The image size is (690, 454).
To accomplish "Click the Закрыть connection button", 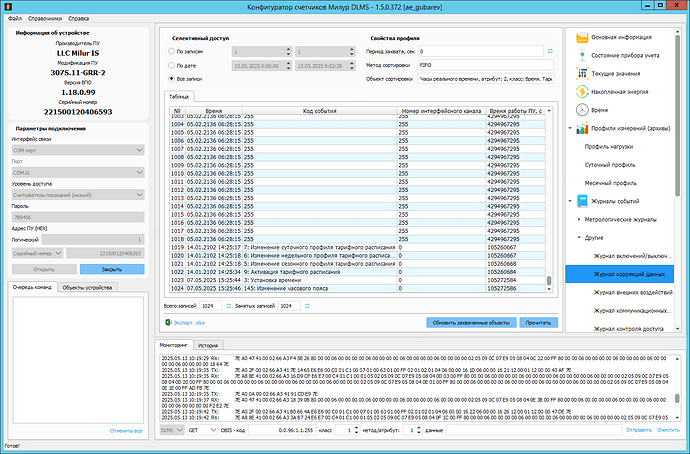I will click(x=112, y=269).
